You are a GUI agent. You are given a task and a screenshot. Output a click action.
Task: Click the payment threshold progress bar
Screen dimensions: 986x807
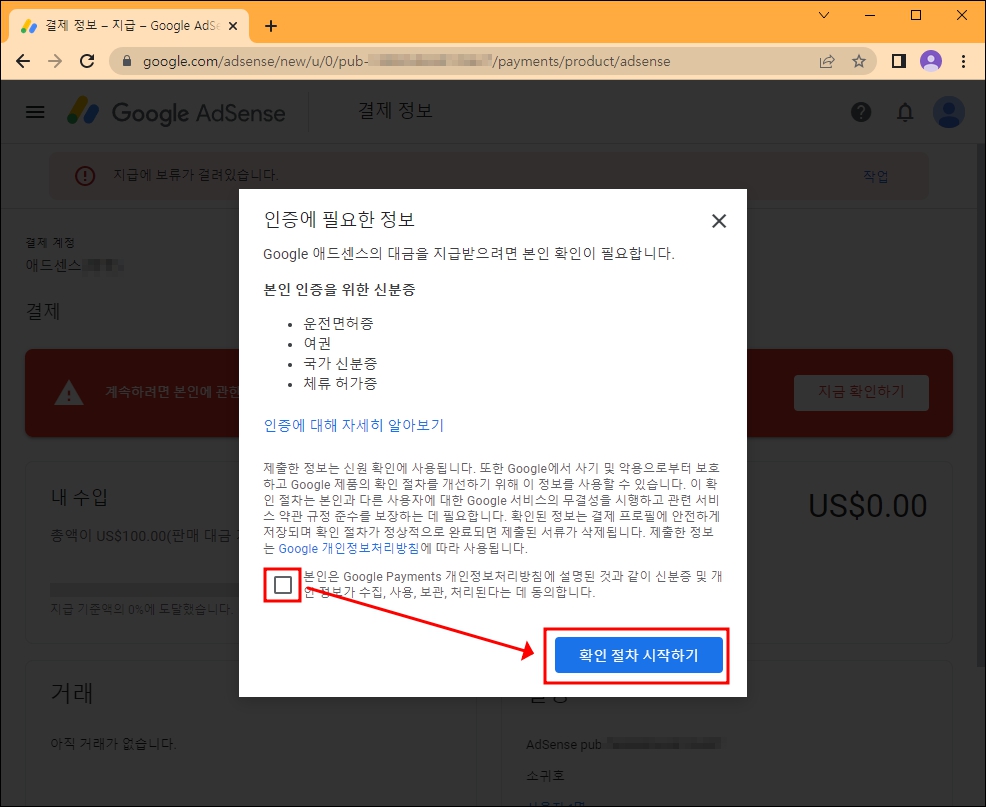(145, 589)
